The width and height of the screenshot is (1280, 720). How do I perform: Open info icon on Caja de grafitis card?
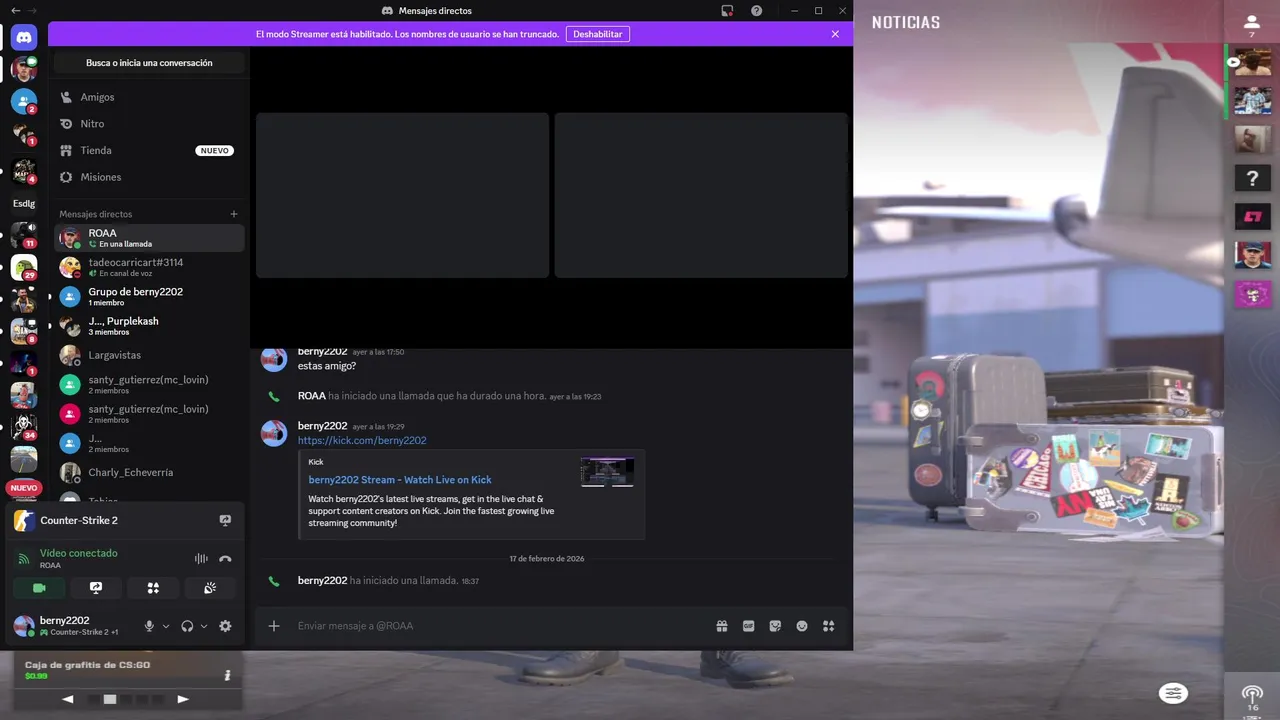point(227,675)
